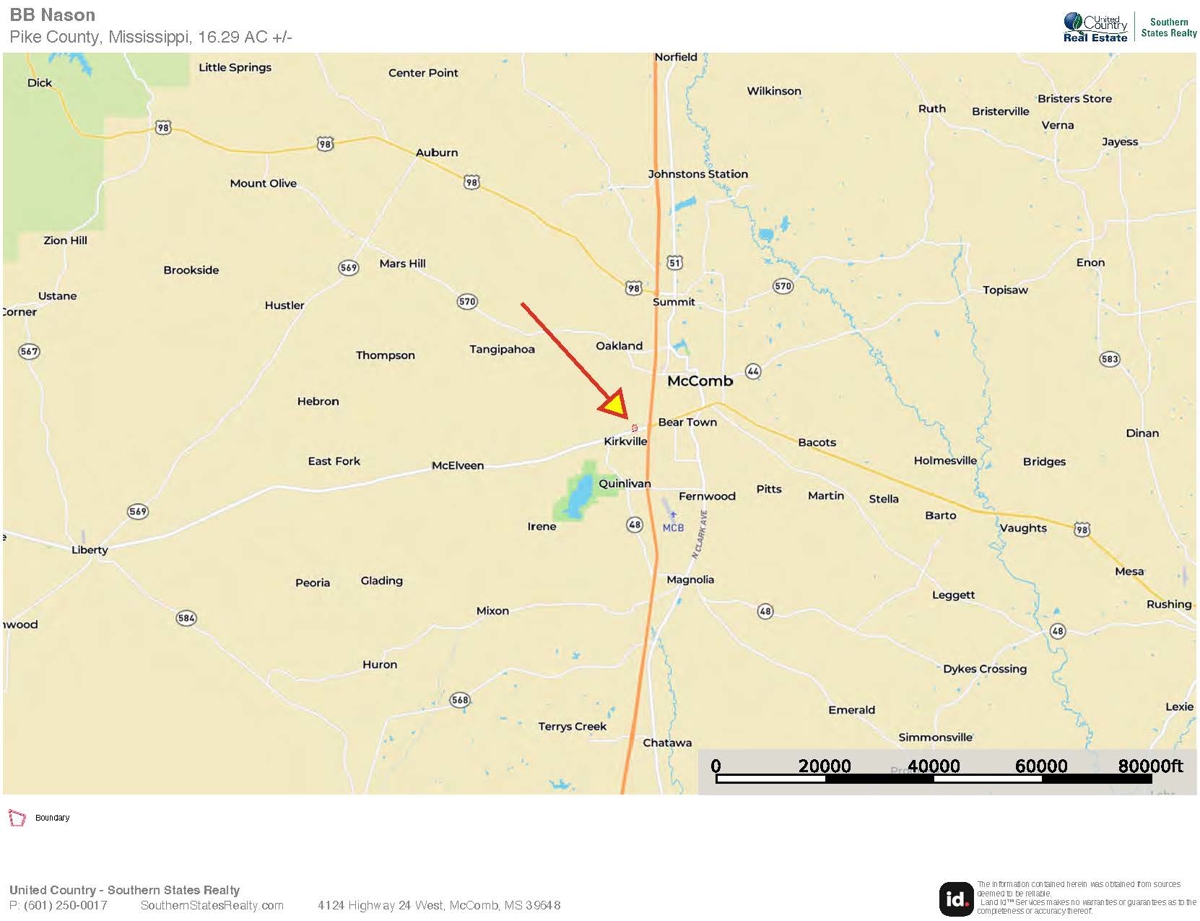Select the Magnolia town label
Screen dimensions: 1200x921
(x=690, y=580)
